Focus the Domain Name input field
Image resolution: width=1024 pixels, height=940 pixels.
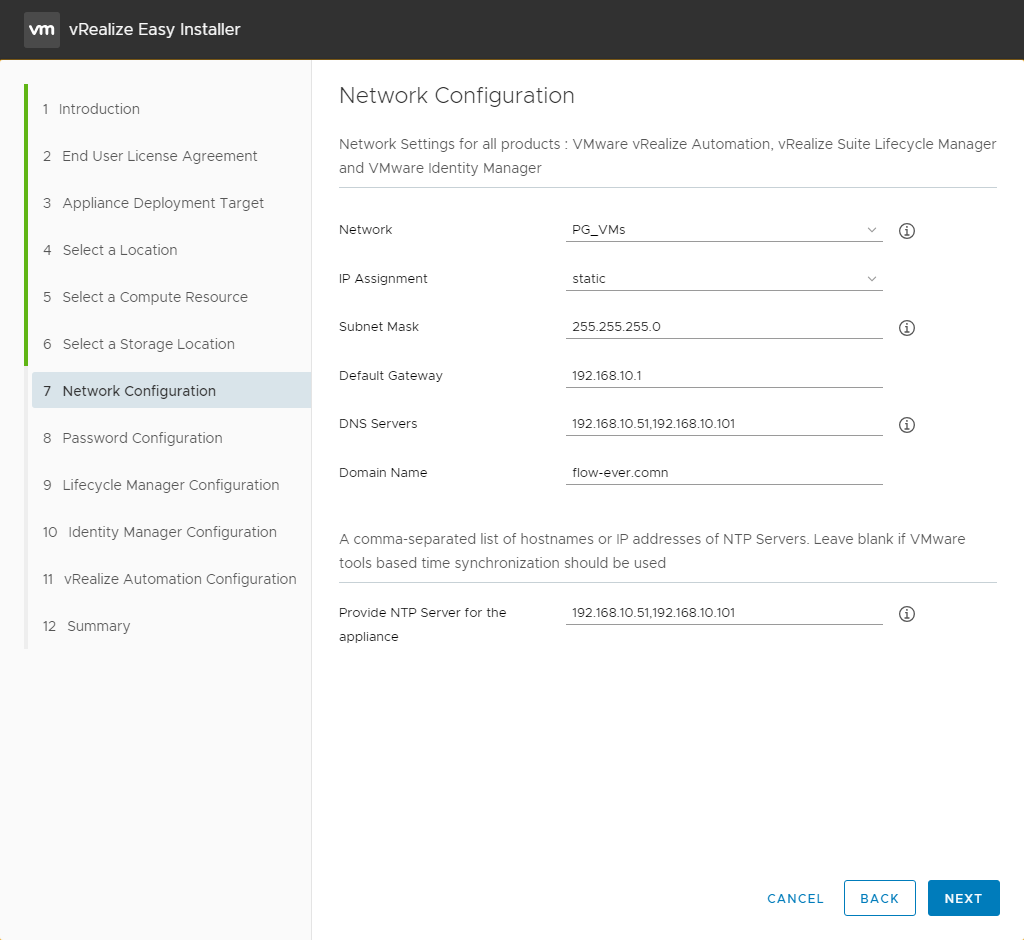click(724, 473)
